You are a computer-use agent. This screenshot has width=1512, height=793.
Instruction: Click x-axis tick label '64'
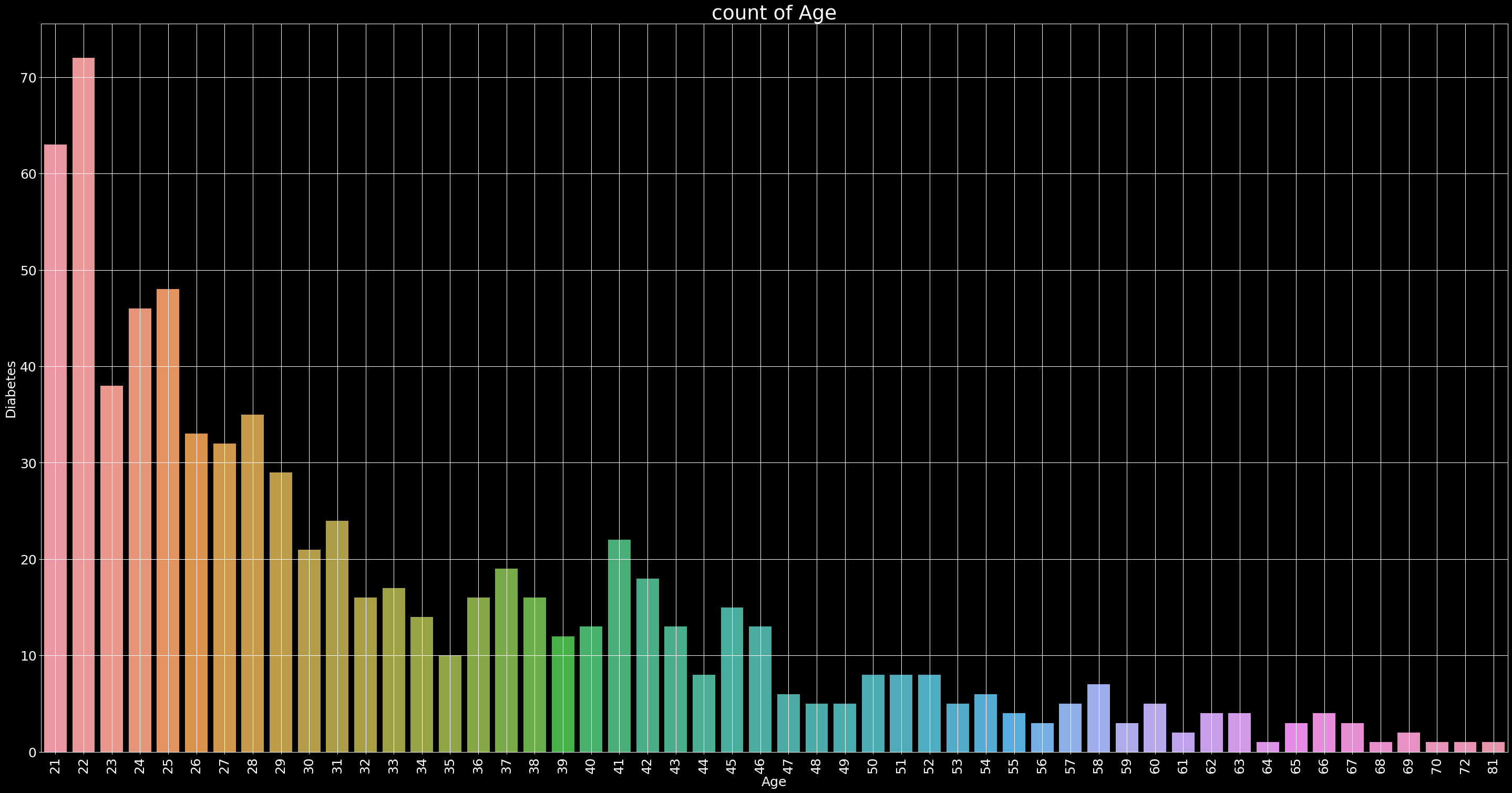(1267, 766)
